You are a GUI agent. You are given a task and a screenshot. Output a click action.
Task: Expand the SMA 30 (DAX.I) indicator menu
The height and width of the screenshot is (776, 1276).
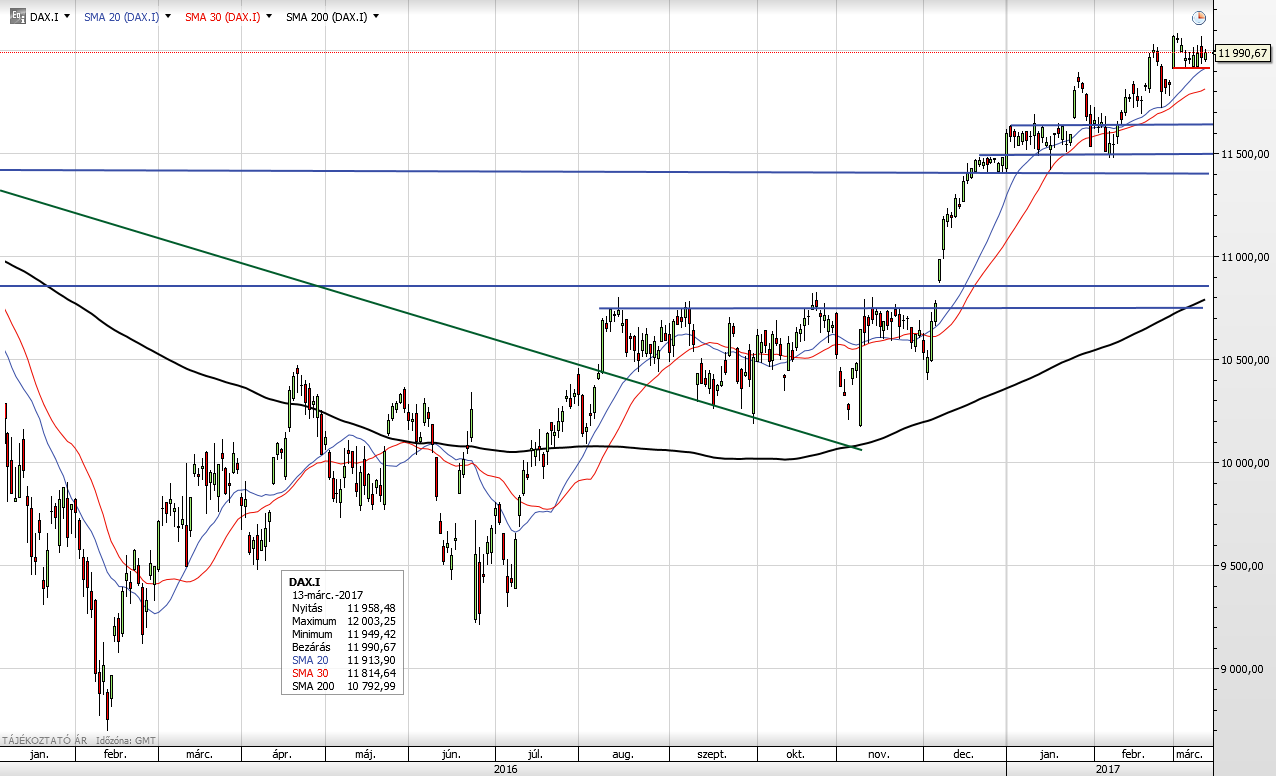pos(269,17)
